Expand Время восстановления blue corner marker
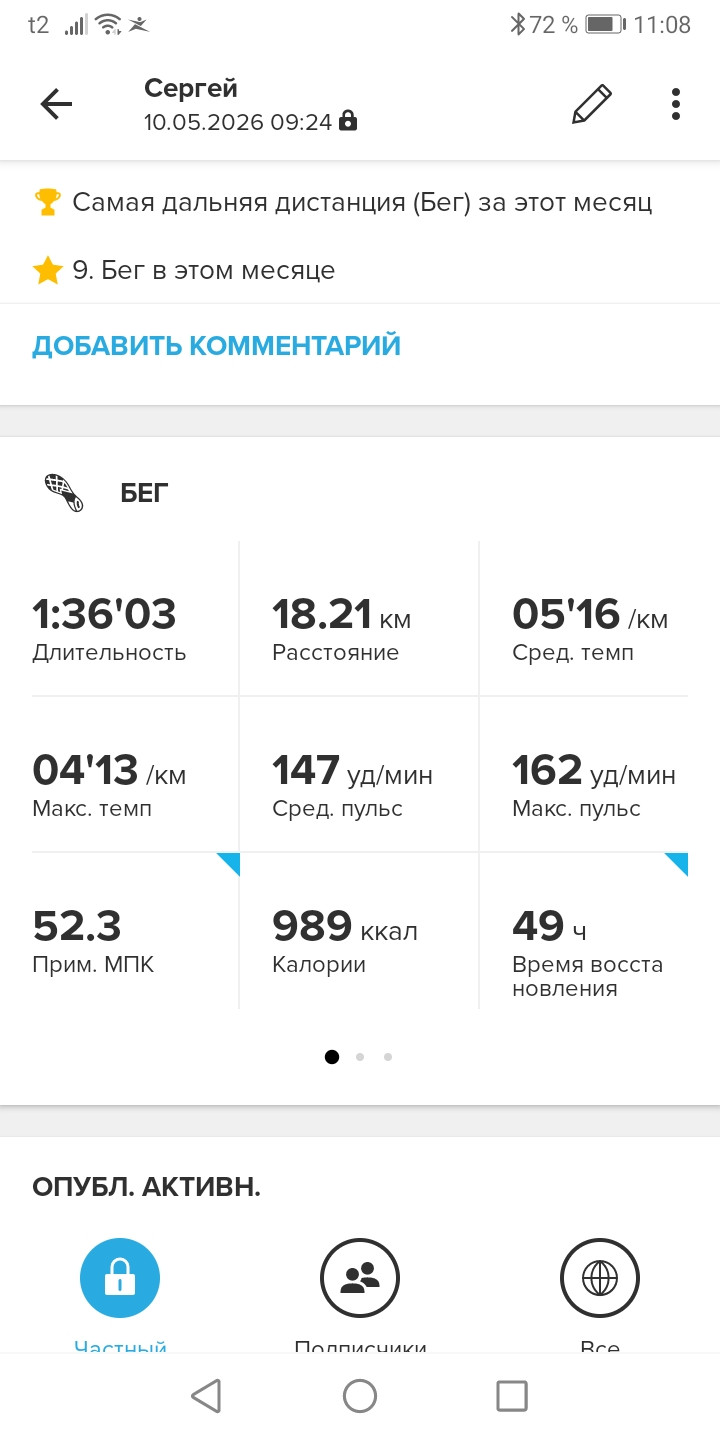This screenshot has width=720, height=1440. coord(676,864)
